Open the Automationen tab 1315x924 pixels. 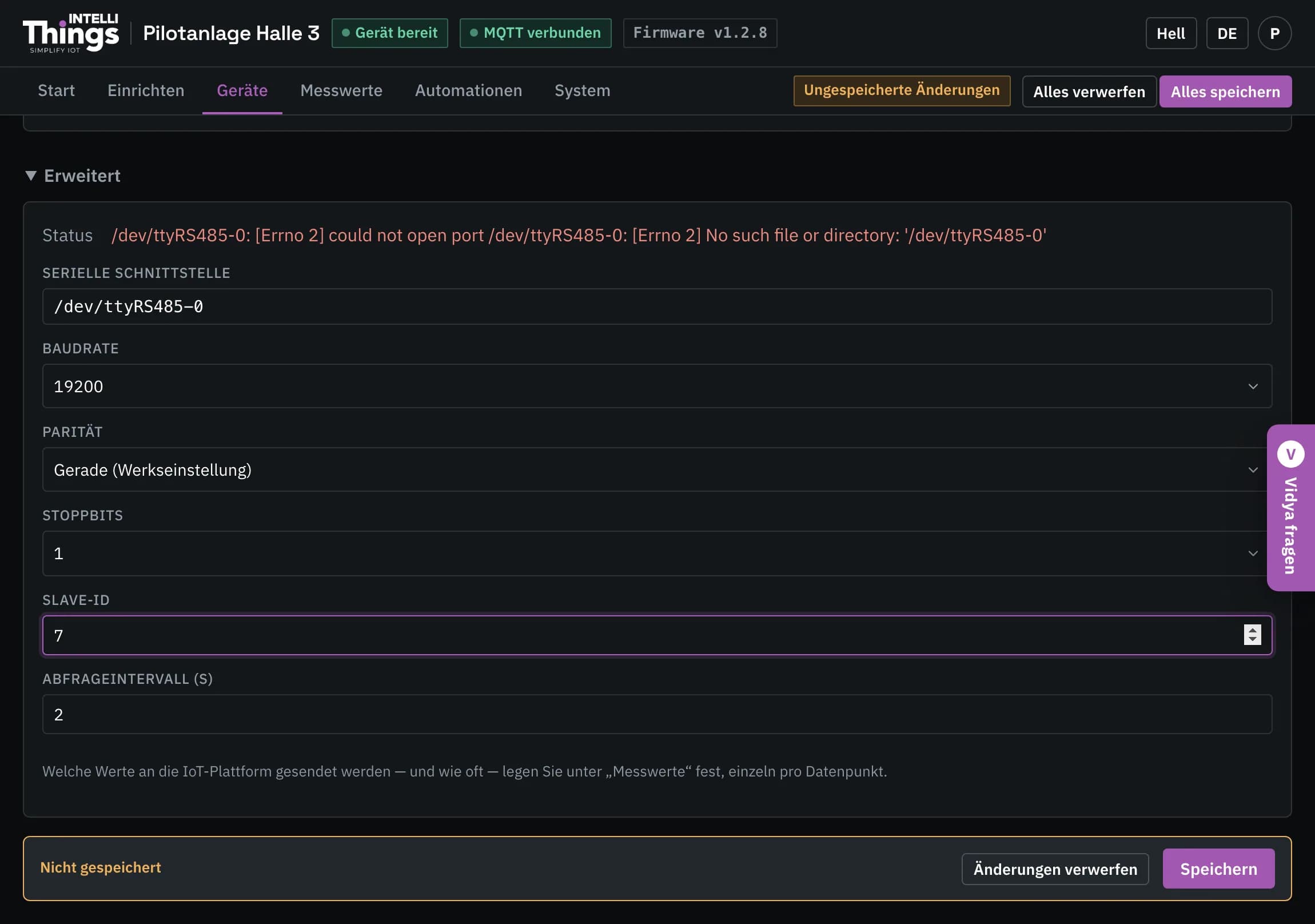(x=468, y=90)
